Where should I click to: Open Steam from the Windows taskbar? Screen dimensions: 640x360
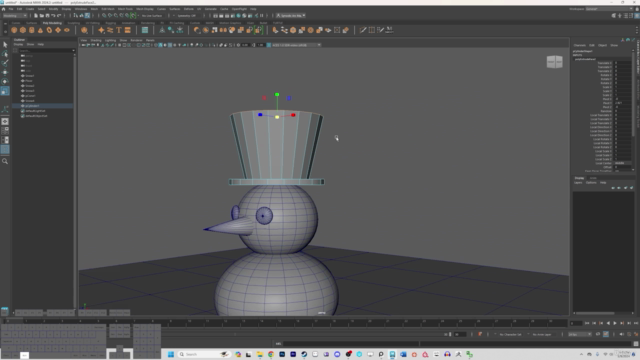(304, 354)
